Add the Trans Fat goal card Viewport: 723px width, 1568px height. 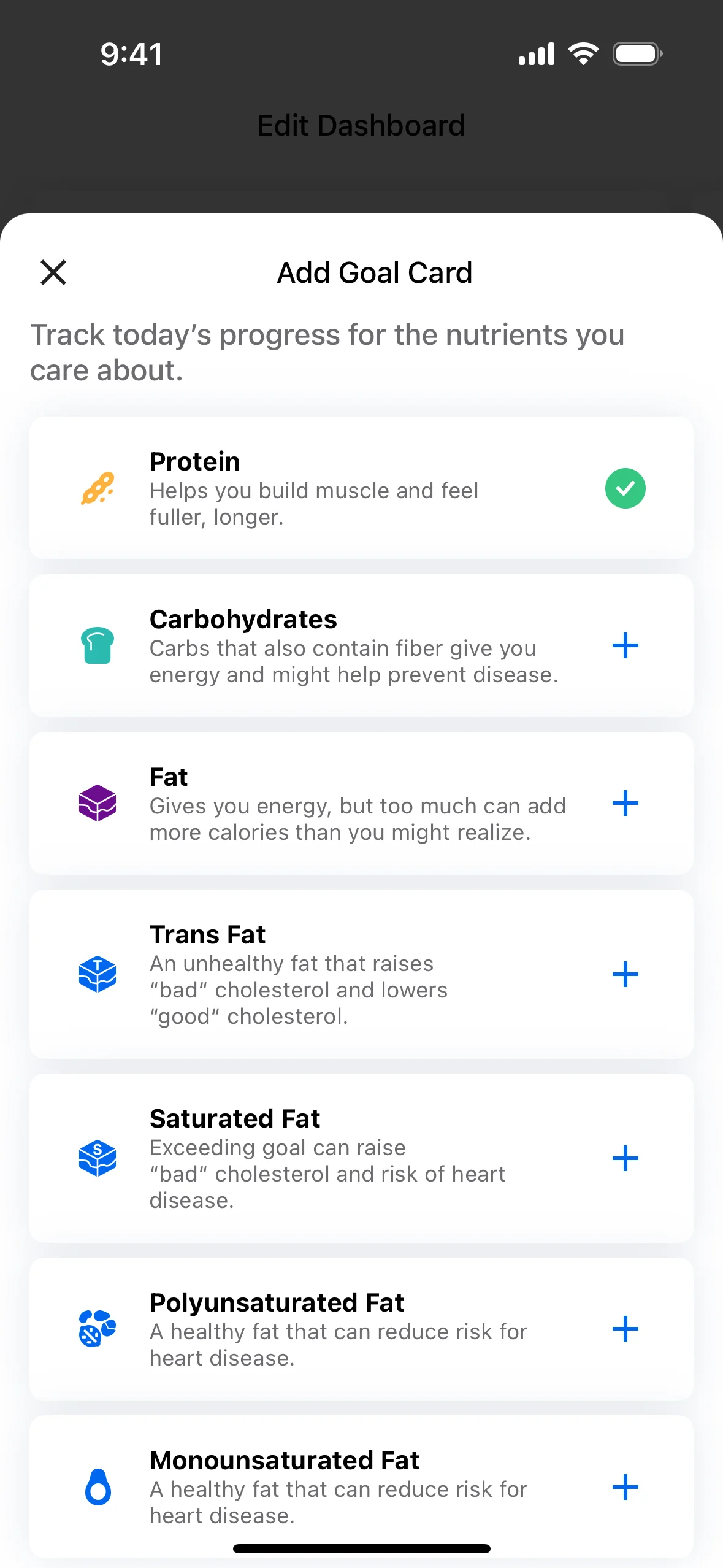625,974
